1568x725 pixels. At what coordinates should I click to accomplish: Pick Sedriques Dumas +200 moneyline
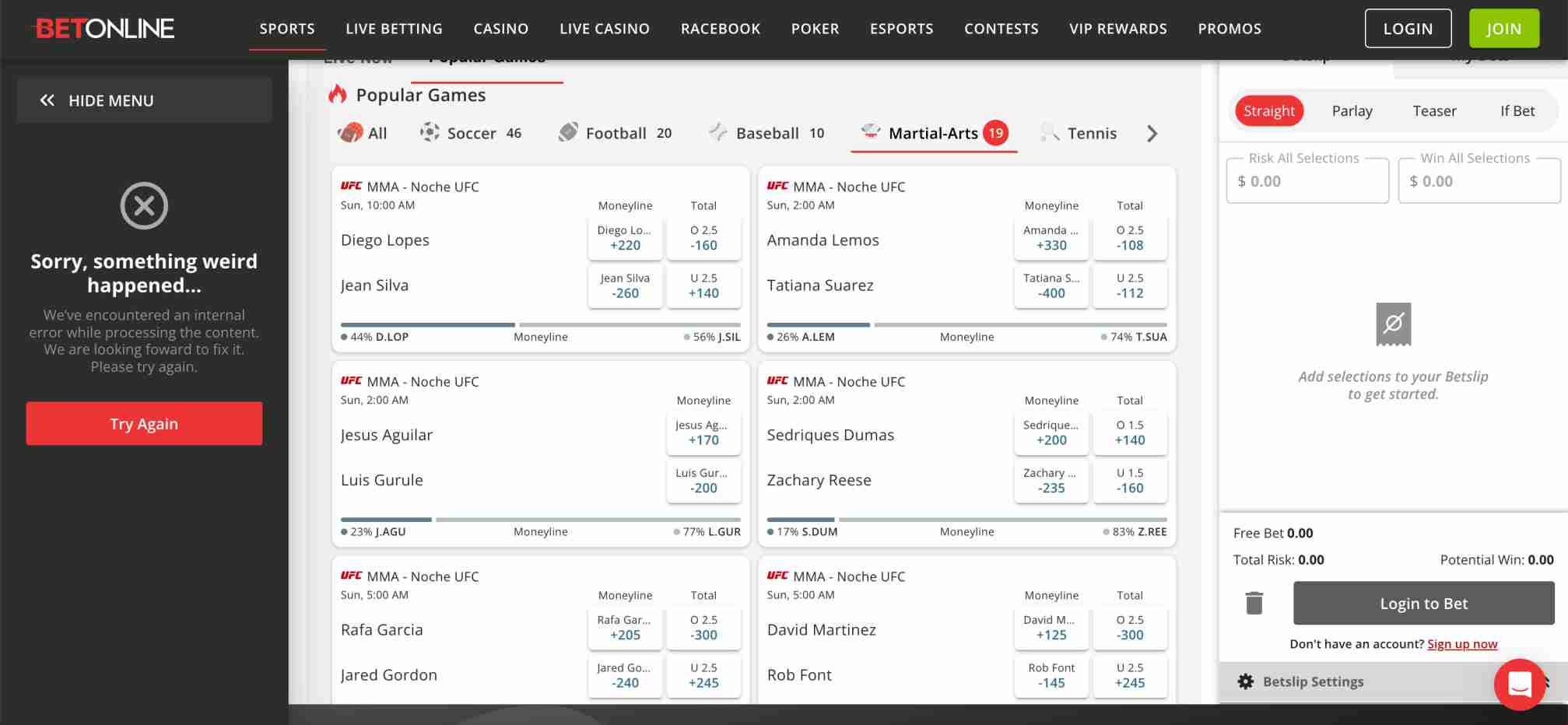[1051, 433]
